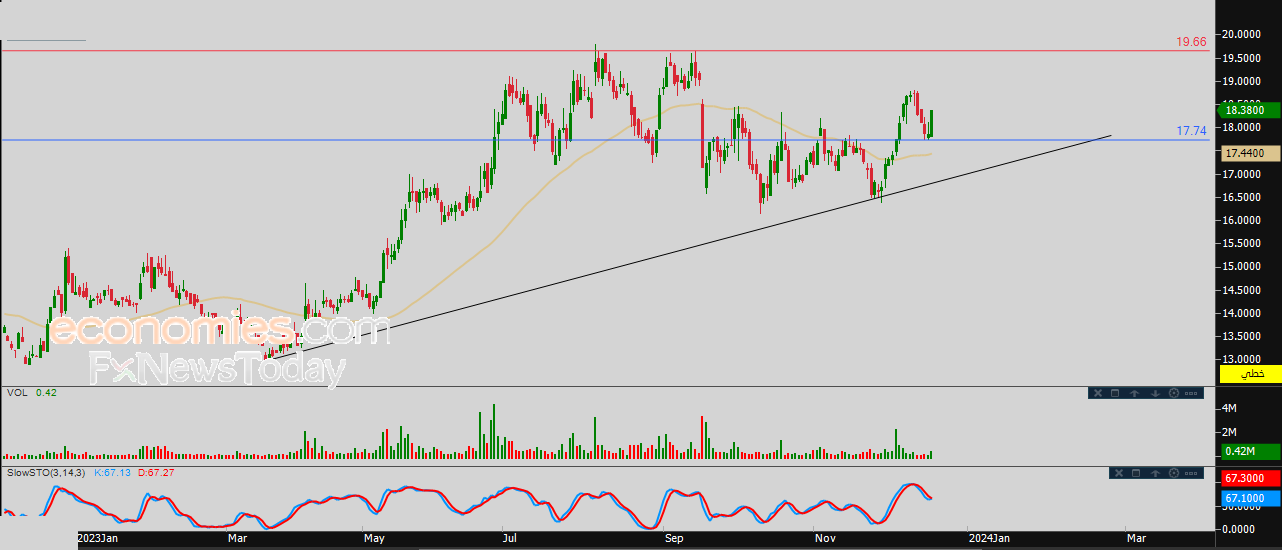Image resolution: width=1282 pixels, height=550 pixels.
Task: Move the VOL panel down
Action: click(x=1155, y=393)
